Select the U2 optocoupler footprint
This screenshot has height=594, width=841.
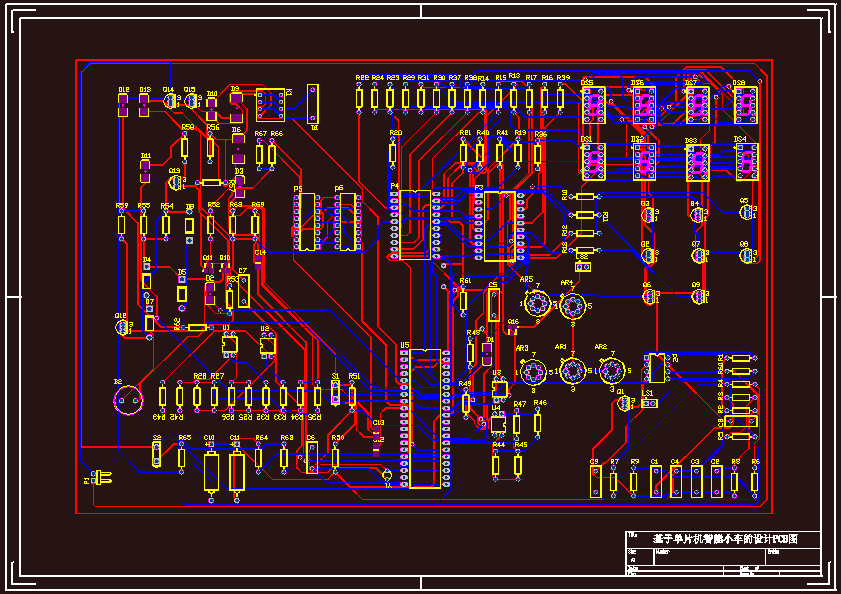pyautogui.click(x=268, y=346)
